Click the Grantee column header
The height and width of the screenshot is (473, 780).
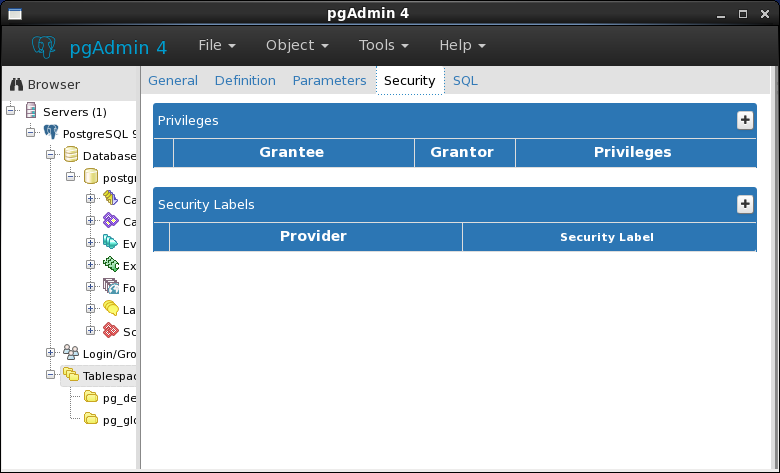(x=293, y=152)
